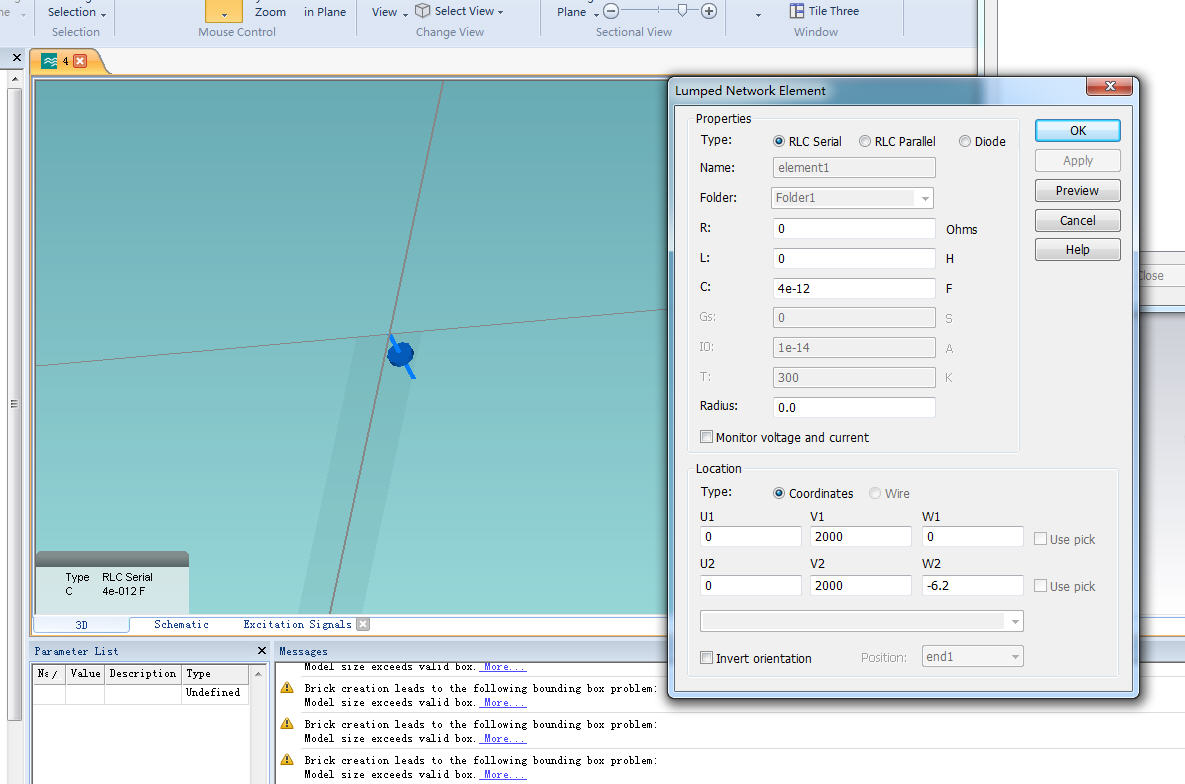Select the Diode type option
The height and width of the screenshot is (784, 1185).
click(965, 142)
